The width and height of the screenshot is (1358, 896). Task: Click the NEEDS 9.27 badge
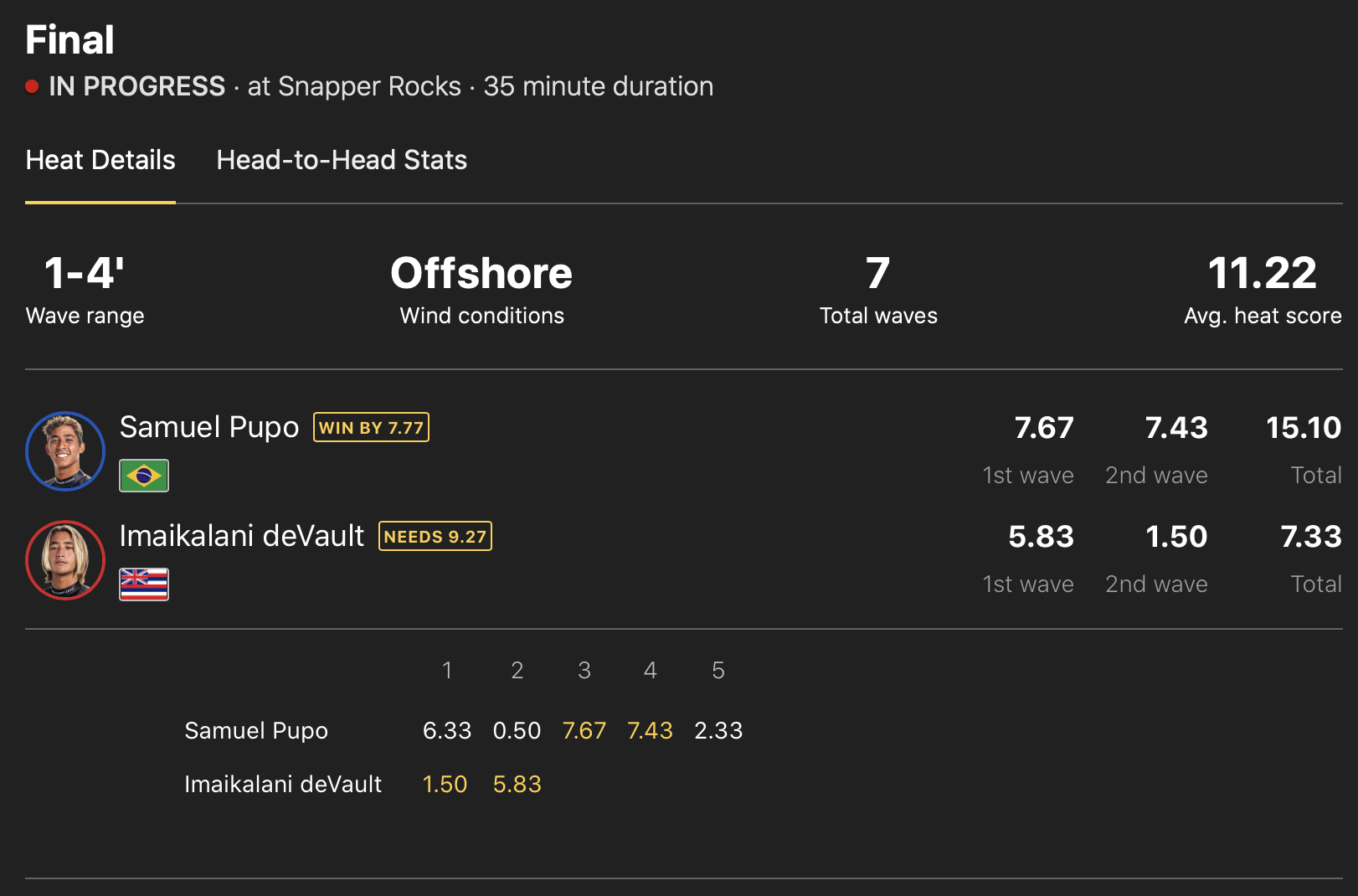(x=435, y=536)
